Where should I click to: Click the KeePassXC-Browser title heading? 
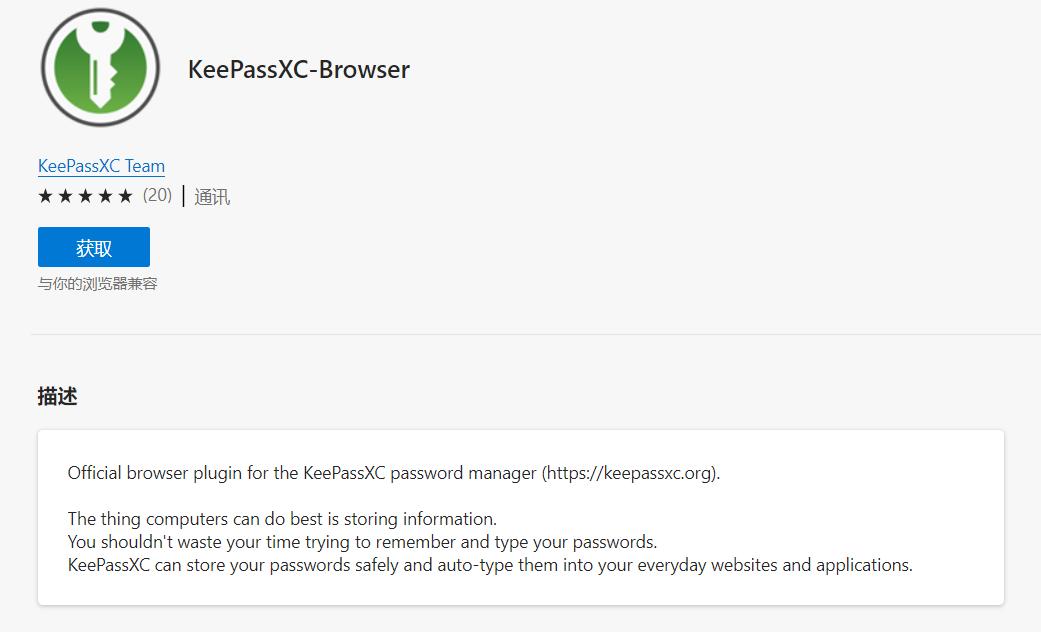[x=298, y=69]
